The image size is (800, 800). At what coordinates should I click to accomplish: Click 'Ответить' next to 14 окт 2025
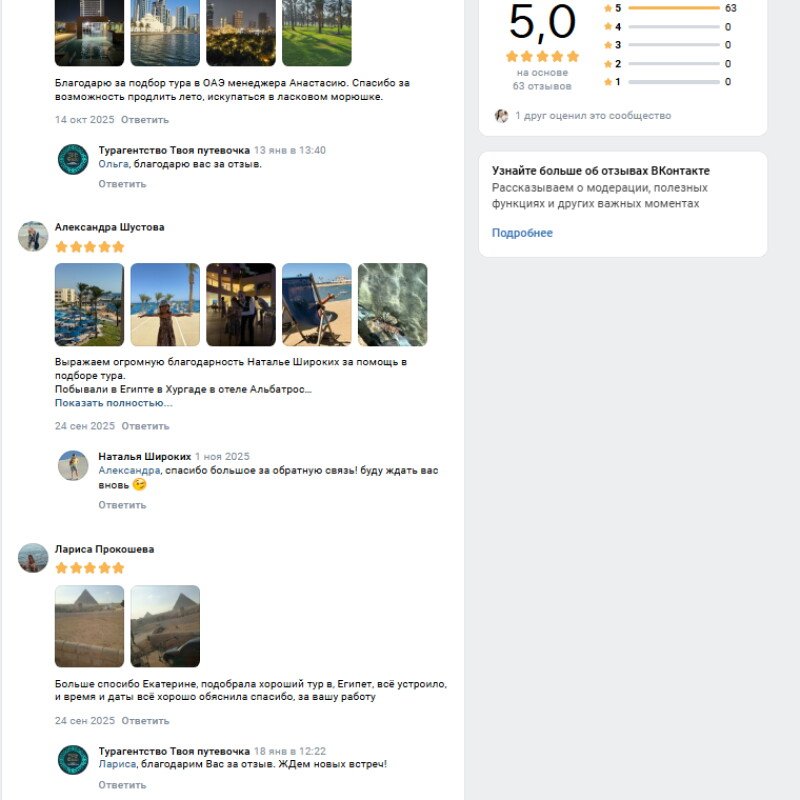[x=145, y=120]
